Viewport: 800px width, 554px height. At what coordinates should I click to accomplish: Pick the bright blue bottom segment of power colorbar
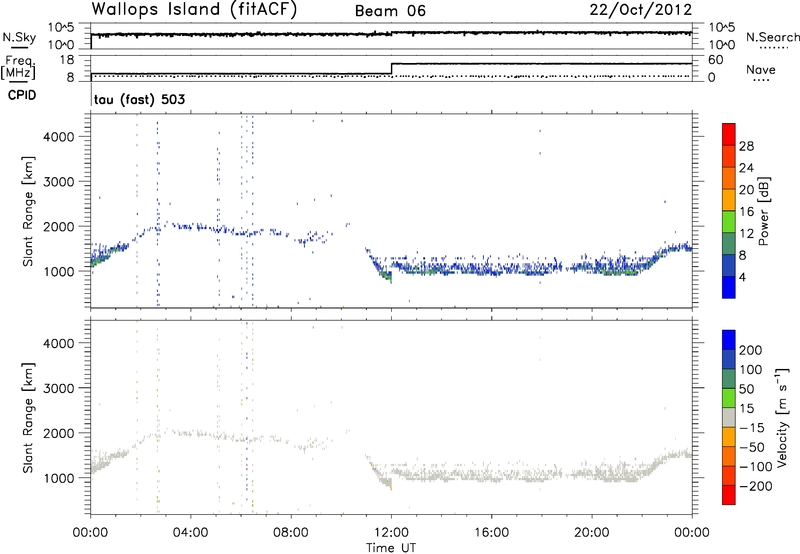[729, 287]
